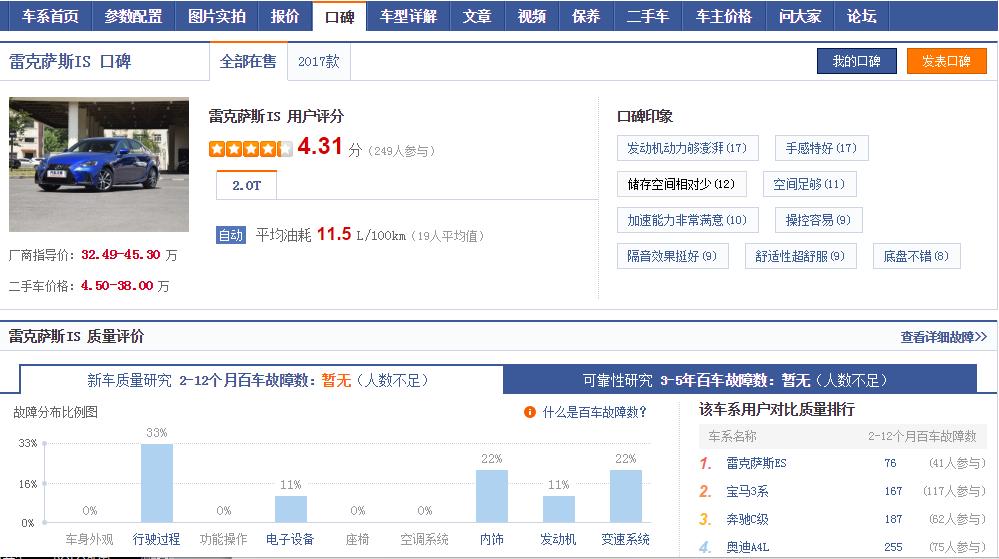This screenshot has height=559, width=999.
Task: Select the 2017款 model year tab
Action: [x=319, y=62]
